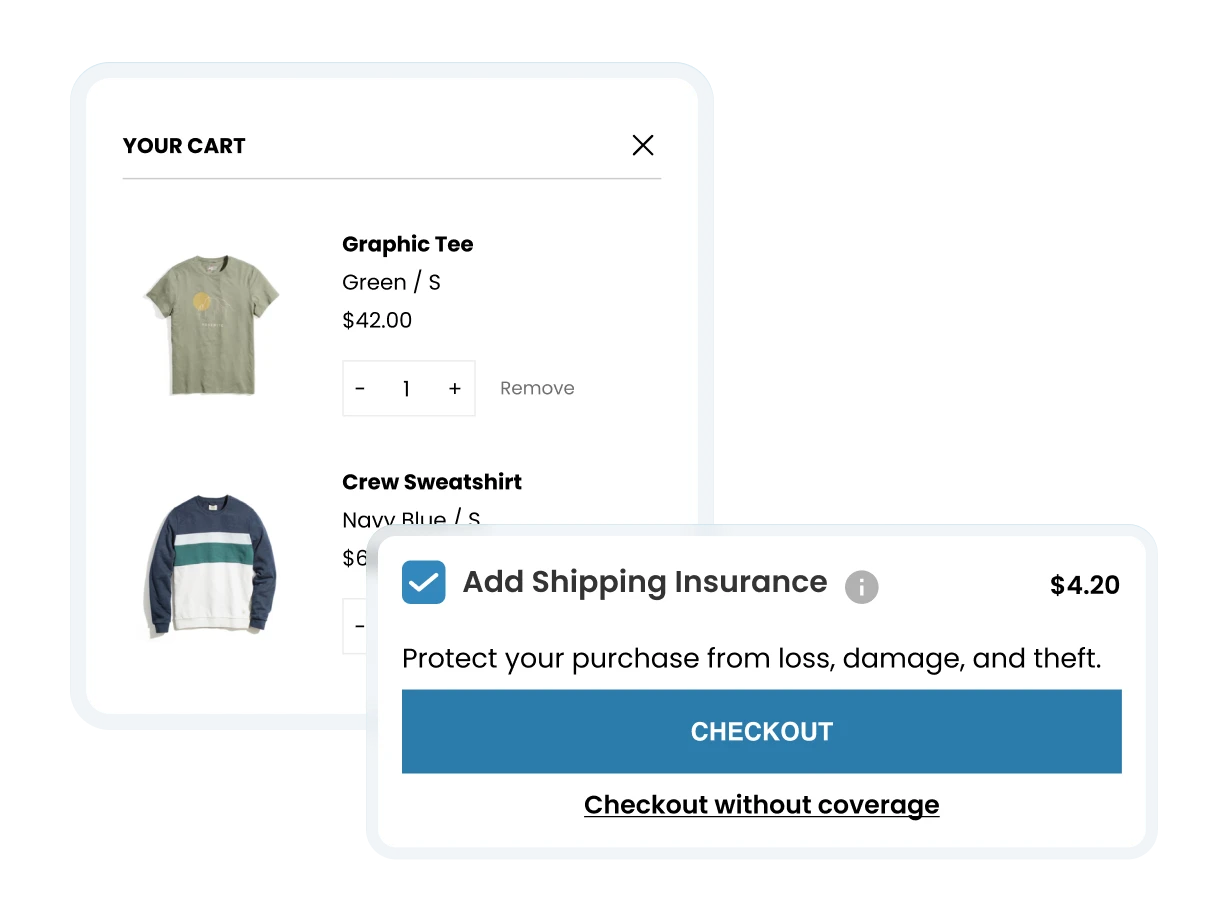The height and width of the screenshot is (924, 1232).
Task: Click the Protect your purchase description
Action: click(x=751, y=659)
